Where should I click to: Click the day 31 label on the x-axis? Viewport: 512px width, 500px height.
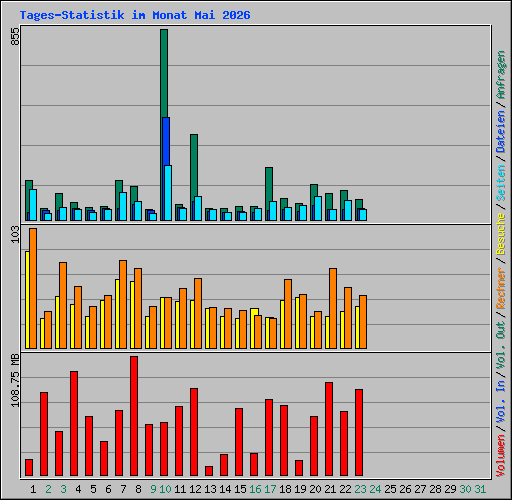point(480,489)
